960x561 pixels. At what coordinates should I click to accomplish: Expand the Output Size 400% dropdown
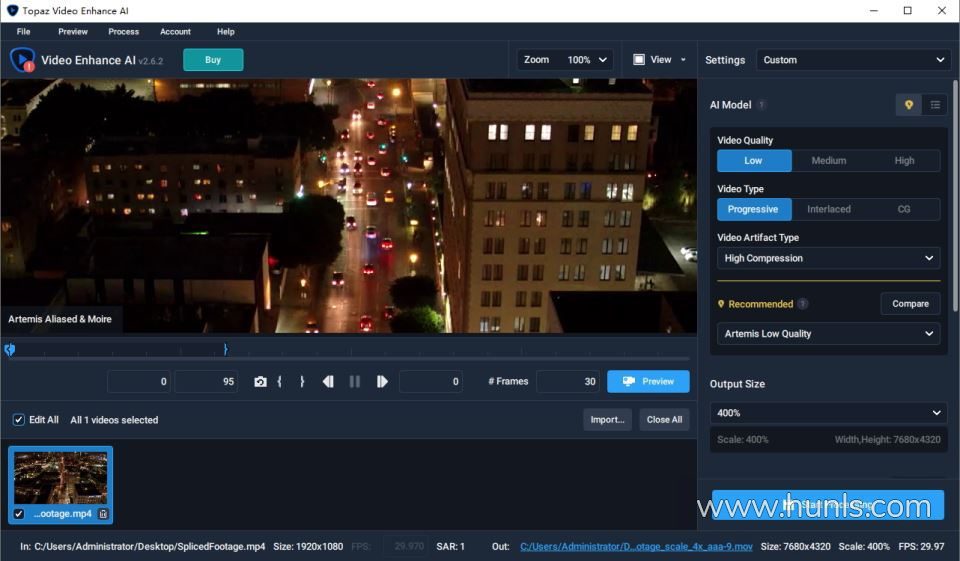pyautogui.click(x=828, y=413)
